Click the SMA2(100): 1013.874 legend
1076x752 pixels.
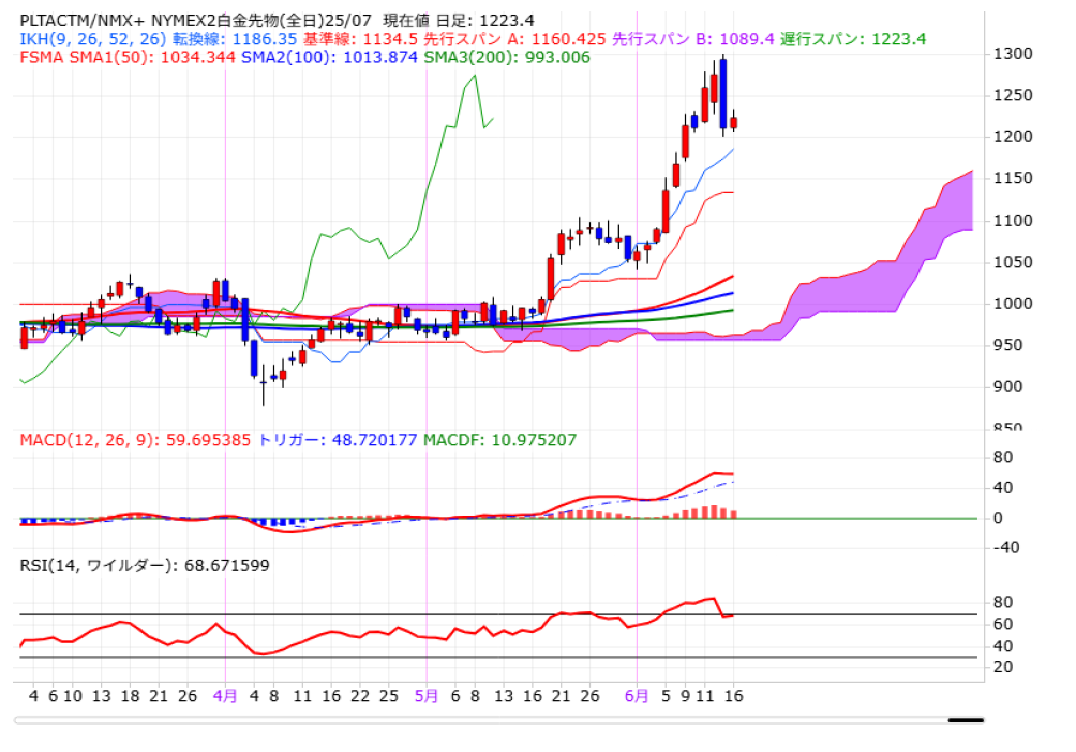coord(329,58)
